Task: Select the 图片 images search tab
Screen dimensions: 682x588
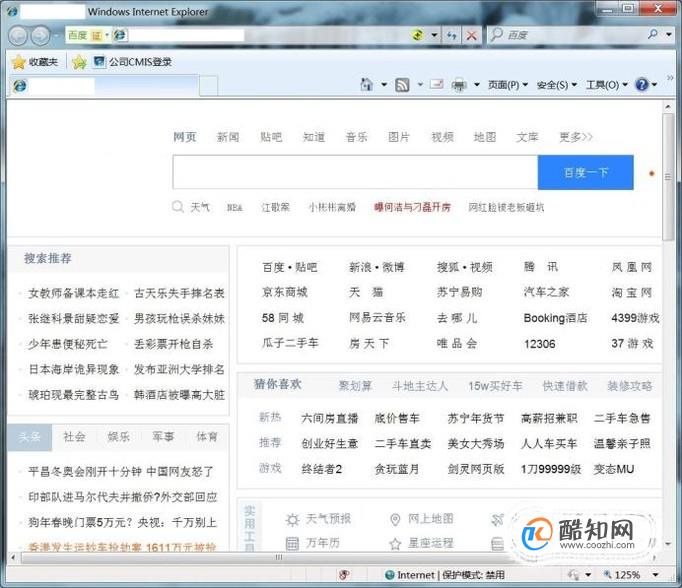Action: 399,137
